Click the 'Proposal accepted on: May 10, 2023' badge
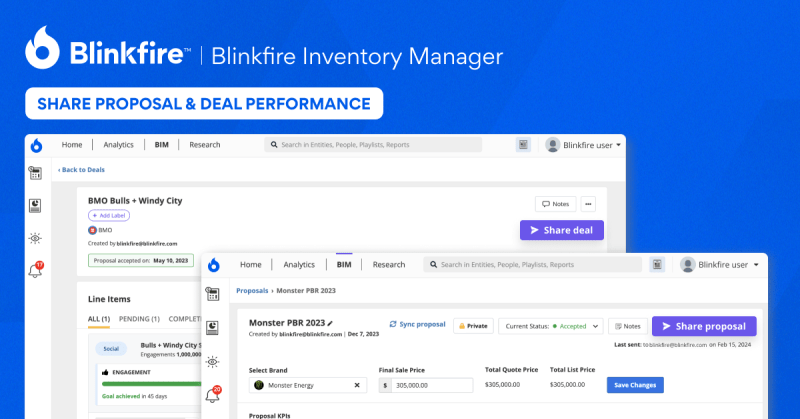This screenshot has width=800, height=419. pyautogui.click(x=141, y=261)
